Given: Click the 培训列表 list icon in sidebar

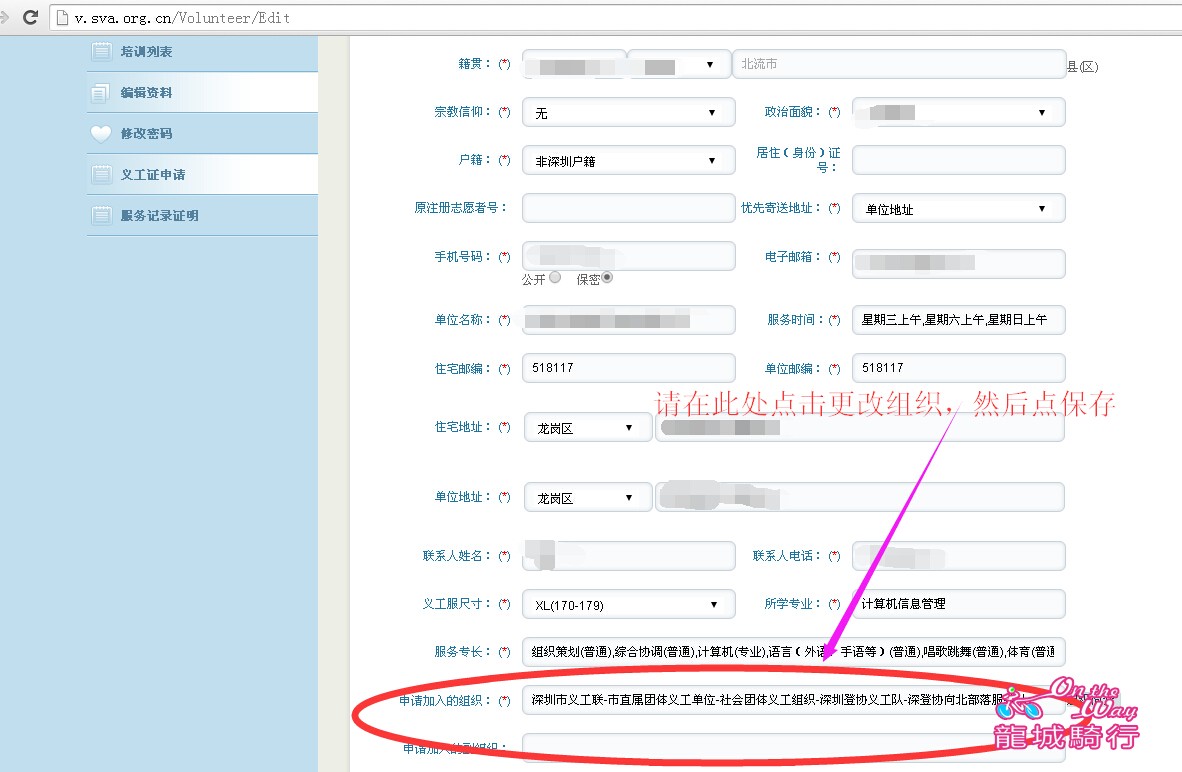Looking at the screenshot, I should click(x=101, y=52).
